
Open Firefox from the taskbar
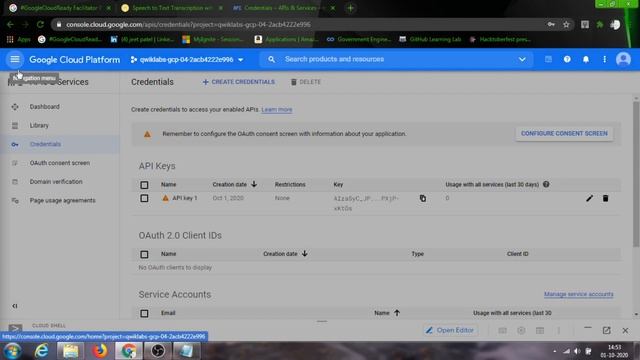100,351
